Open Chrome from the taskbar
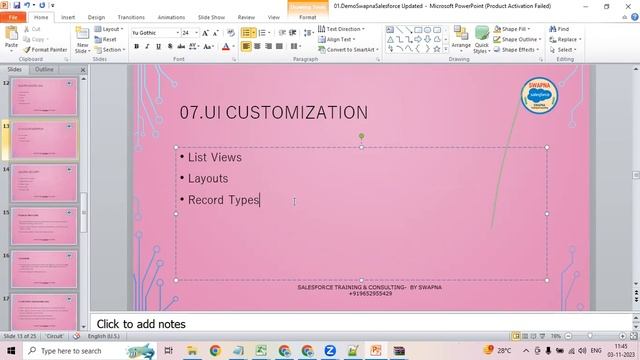Screen dimensions: 640x360 click(x=215, y=351)
